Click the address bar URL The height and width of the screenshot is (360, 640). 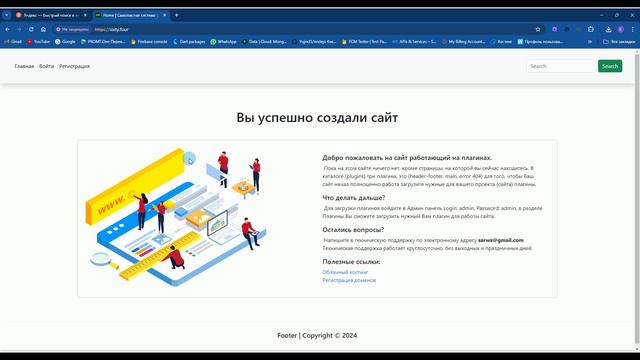[111, 29]
